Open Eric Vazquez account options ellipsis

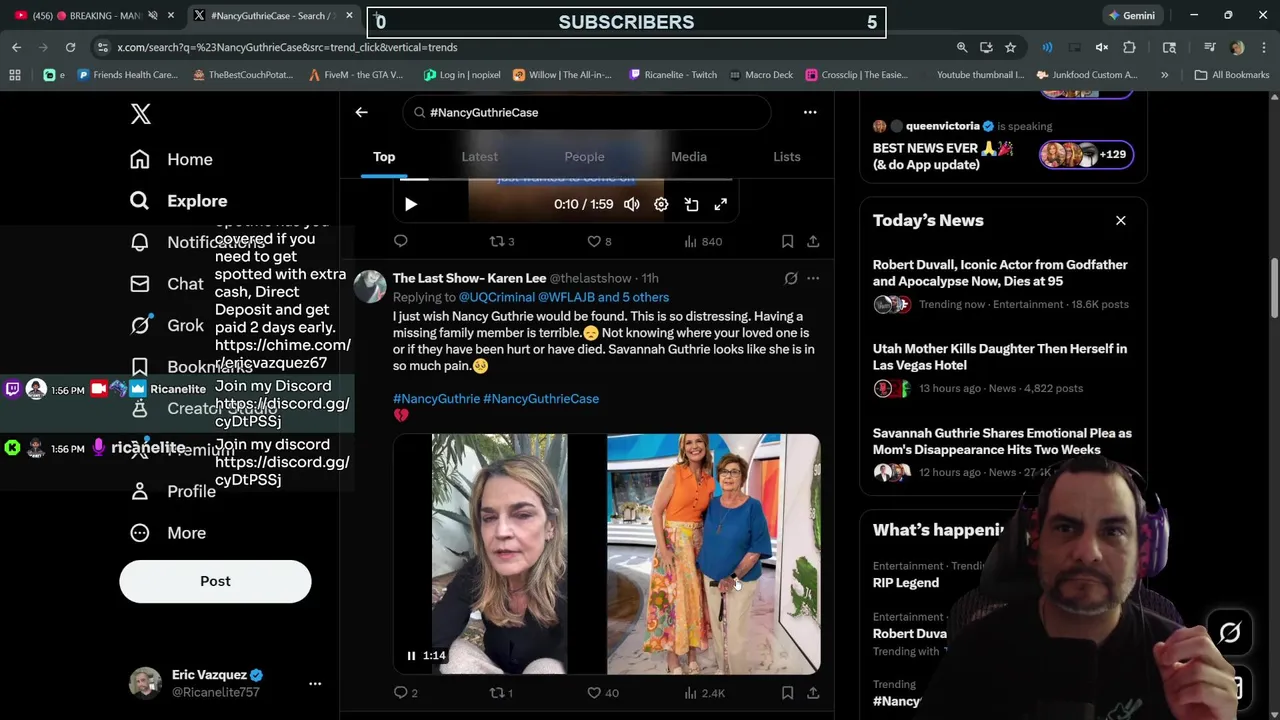pyautogui.click(x=315, y=683)
